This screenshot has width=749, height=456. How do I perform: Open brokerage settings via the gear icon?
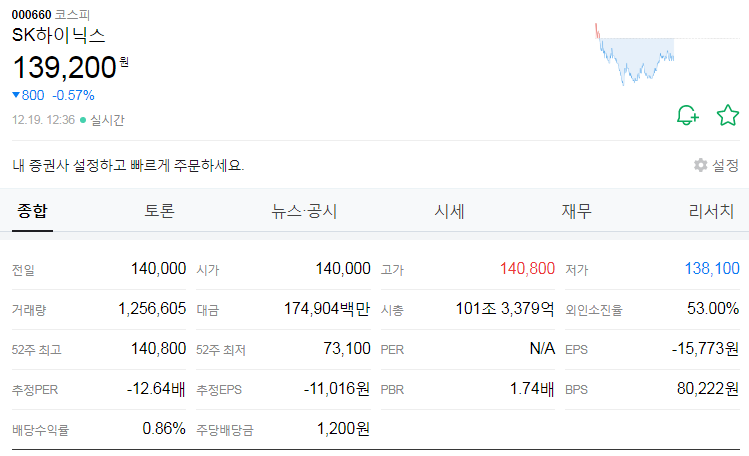point(700,165)
